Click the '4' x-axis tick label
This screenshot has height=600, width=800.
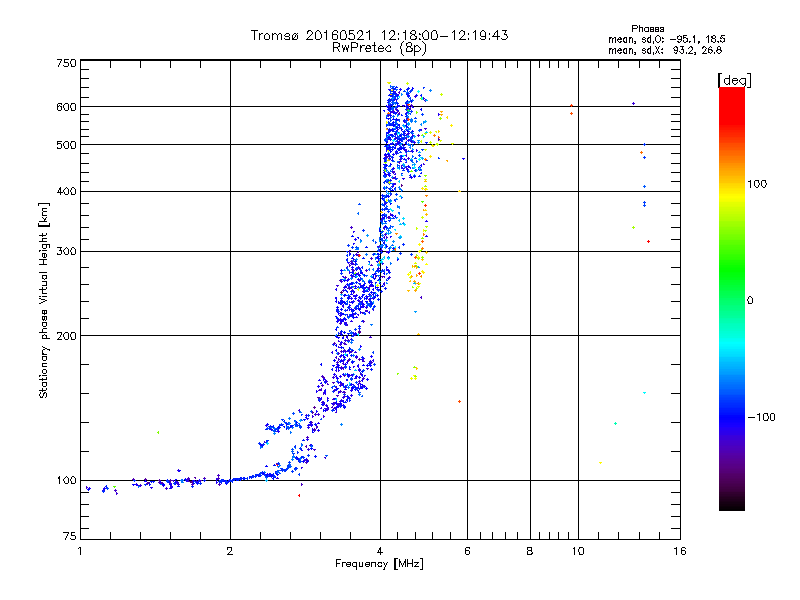[380, 551]
